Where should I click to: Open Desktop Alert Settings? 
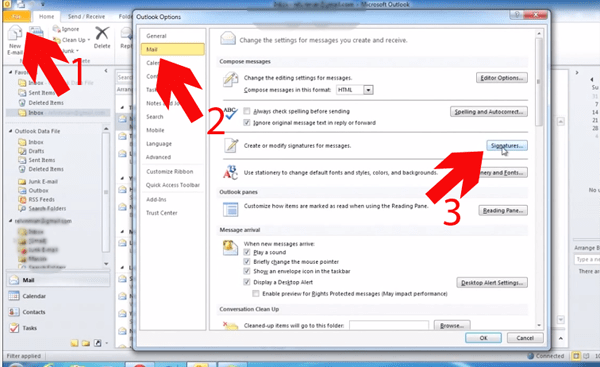point(492,283)
